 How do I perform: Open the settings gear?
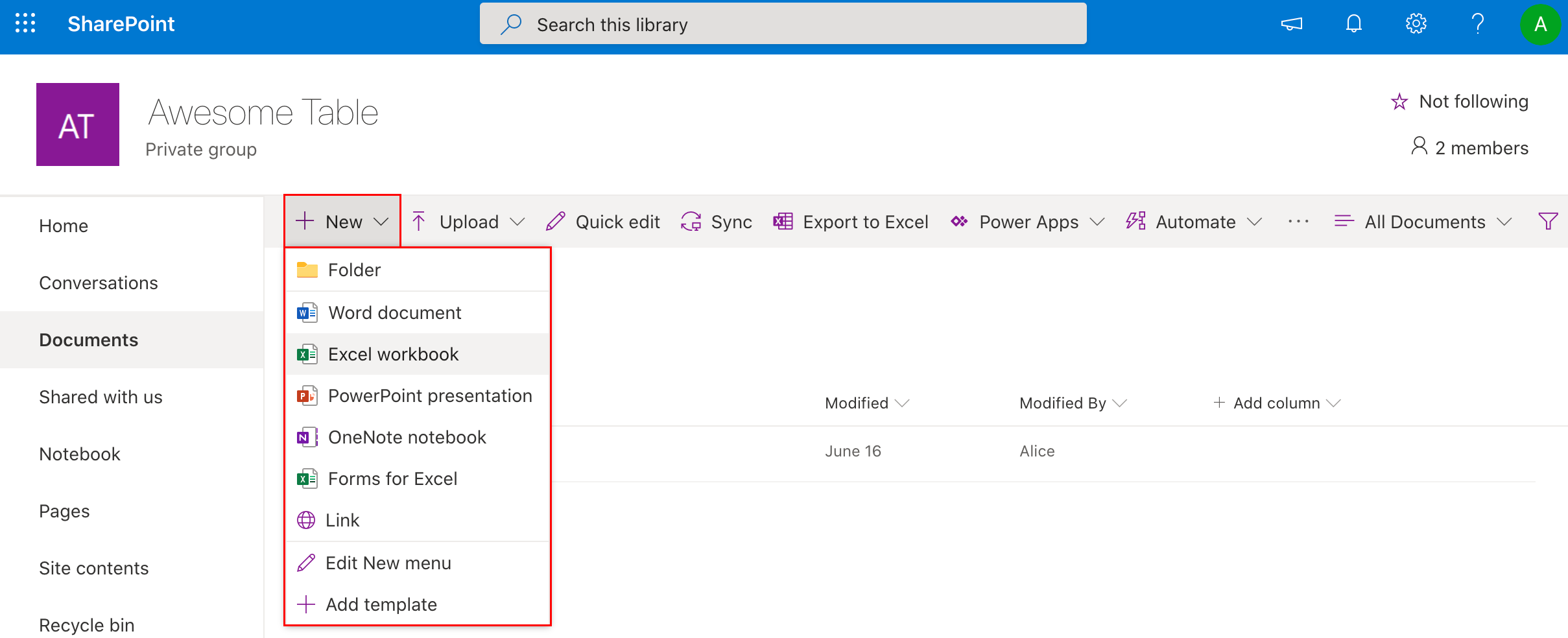point(1416,24)
